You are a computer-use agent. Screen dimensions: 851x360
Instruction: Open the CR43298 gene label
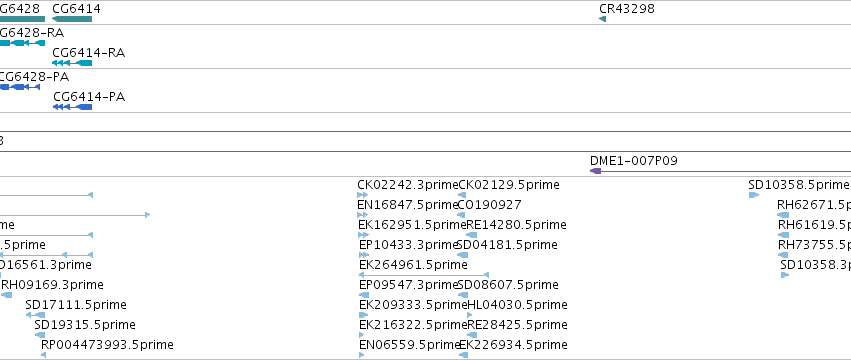627,9
